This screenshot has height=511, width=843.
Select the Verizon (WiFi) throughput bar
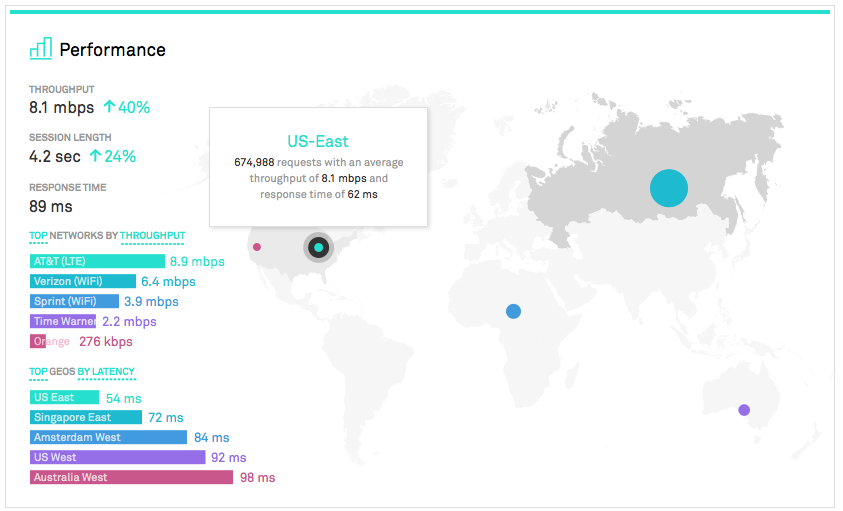83,281
